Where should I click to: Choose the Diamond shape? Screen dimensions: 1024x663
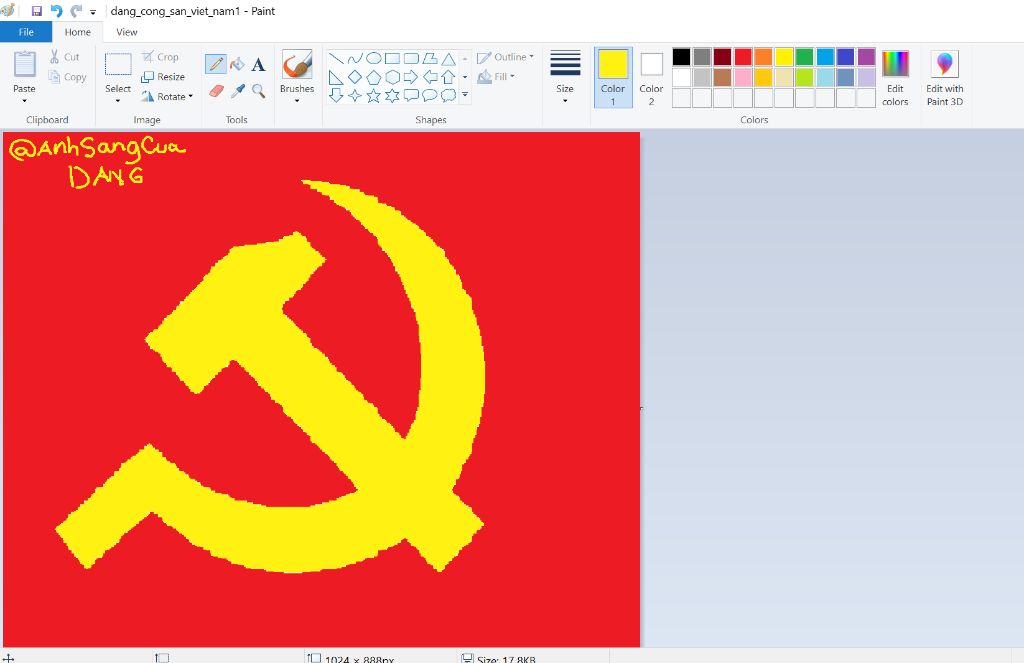point(355,77)
